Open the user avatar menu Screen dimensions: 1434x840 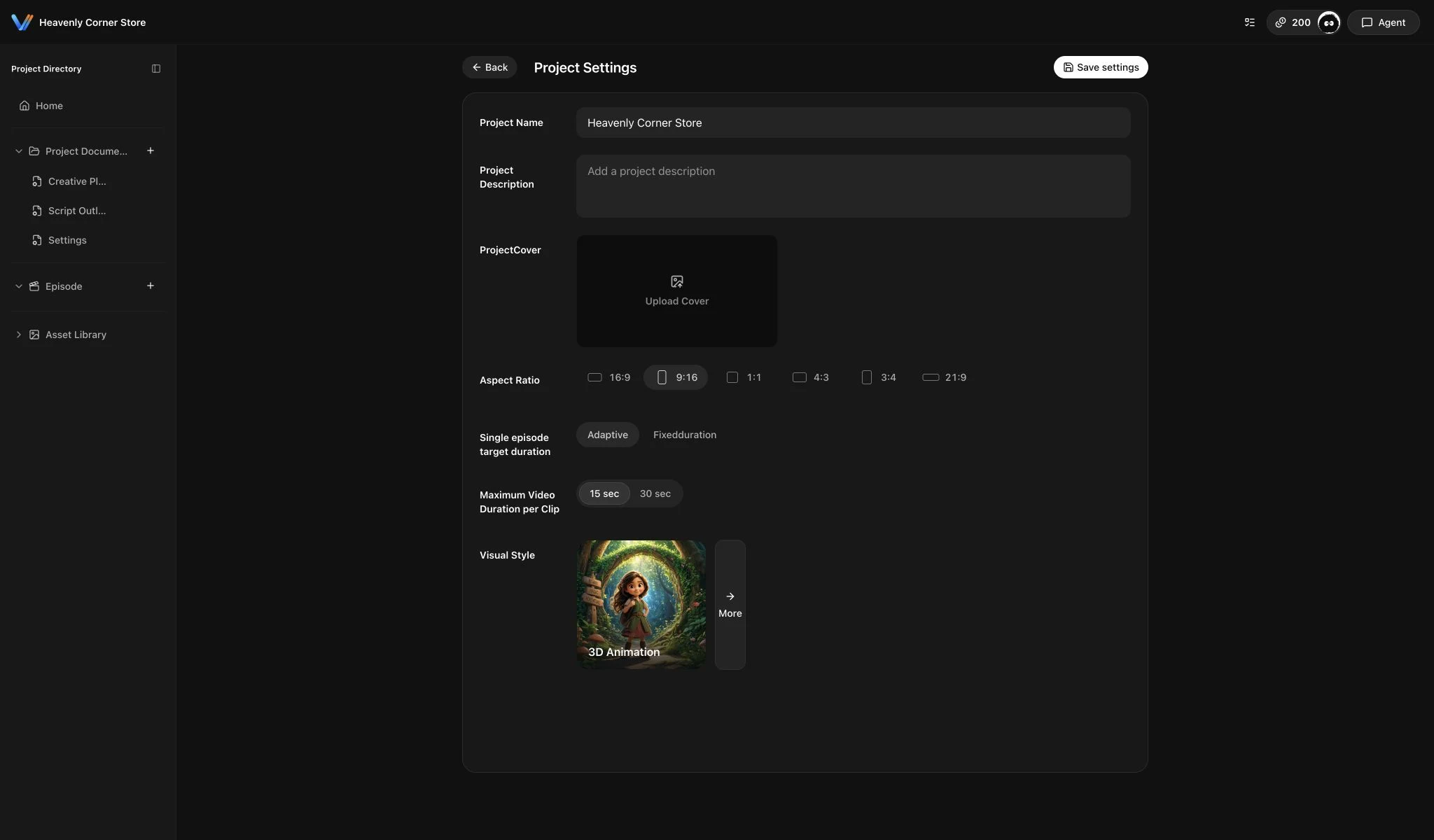pos(1329,22)
